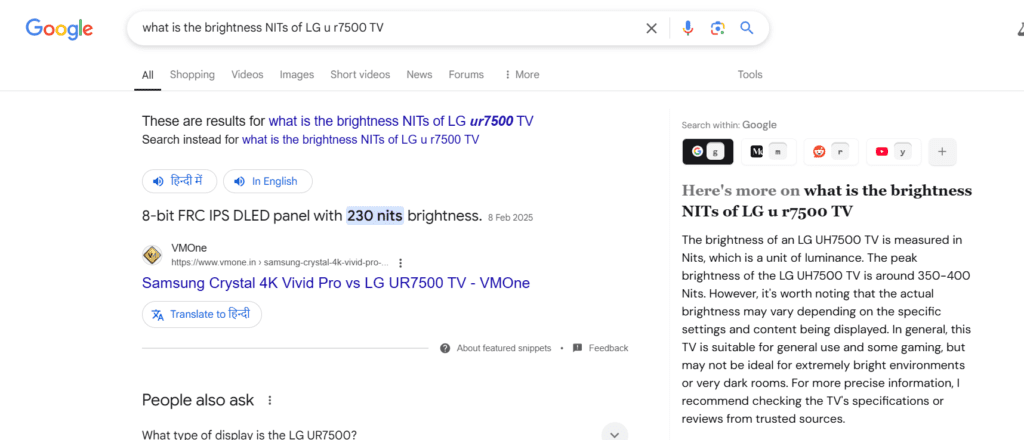Click the highlighted 230 nits text

click(x=375, y=215)
